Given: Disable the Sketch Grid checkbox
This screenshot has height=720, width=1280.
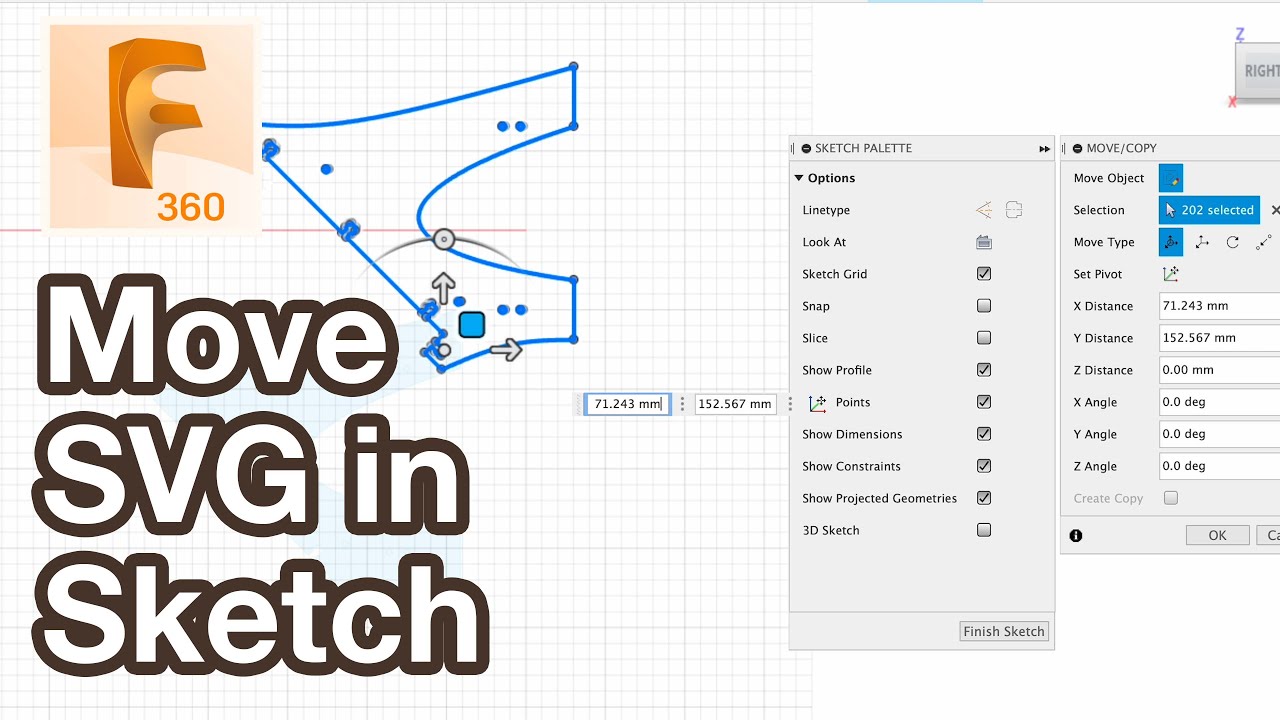Looking at the screenshot, I should click(984, 274).
